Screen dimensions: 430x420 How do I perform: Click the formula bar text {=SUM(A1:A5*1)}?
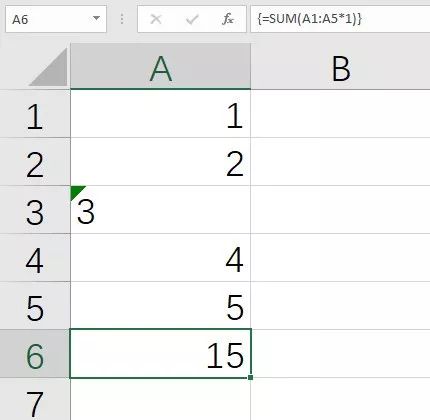[309, 19]
